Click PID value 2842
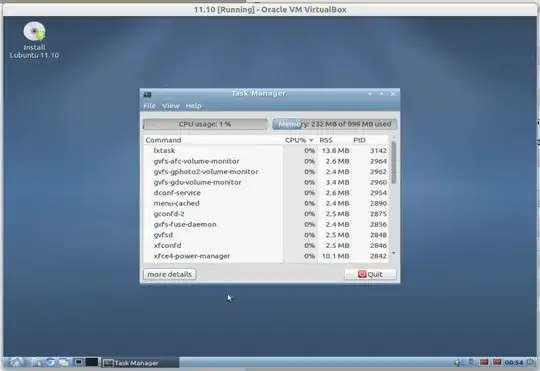The image size is (540, 371). click(x=378, y=256)
